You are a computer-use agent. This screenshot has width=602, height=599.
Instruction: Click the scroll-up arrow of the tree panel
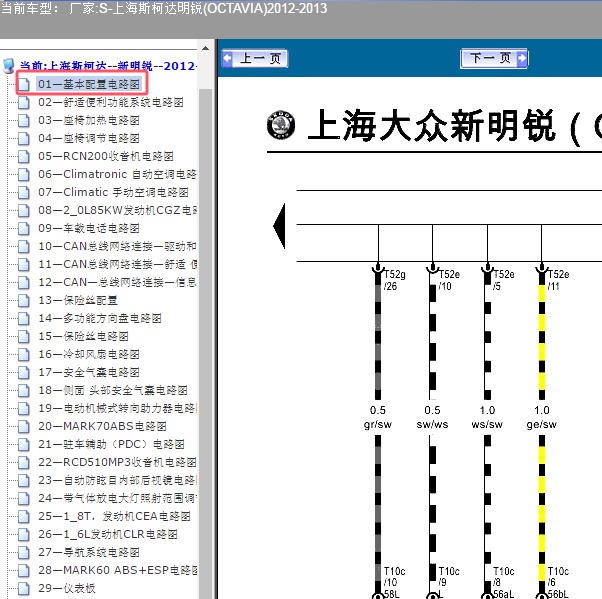205,48
